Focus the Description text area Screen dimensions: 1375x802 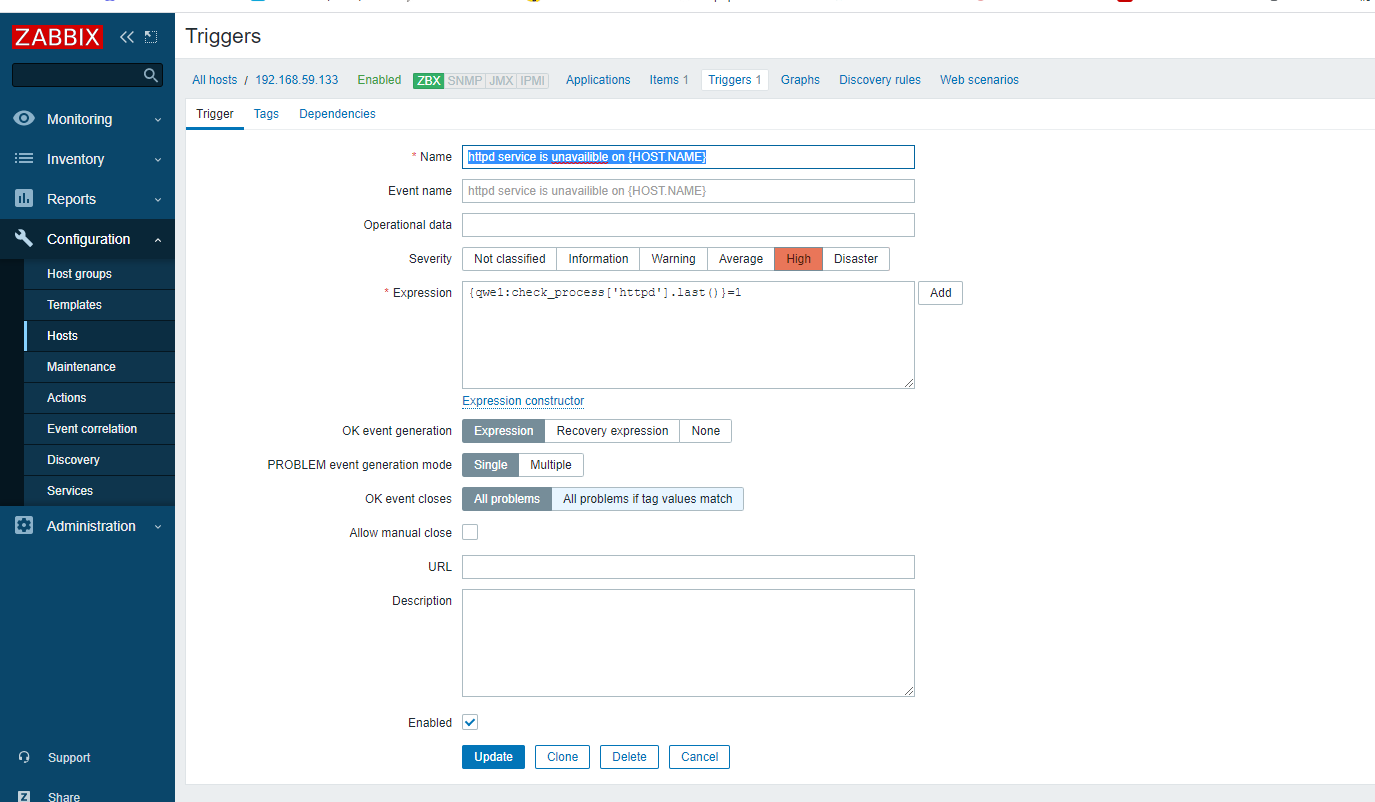pyautogui.click(x=688, y=643)
